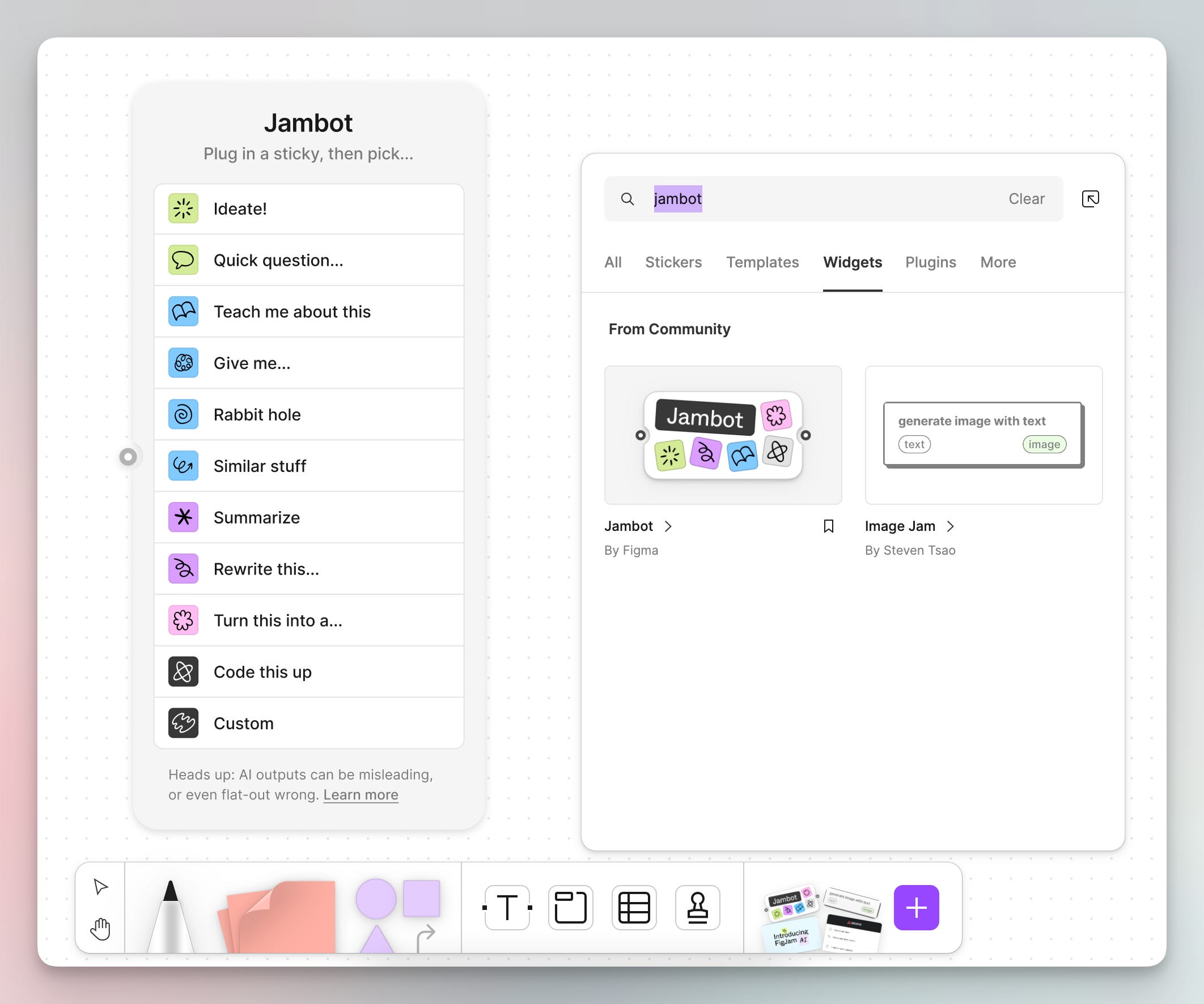The width and height of the screenshot is (1204, 1004).
Task: Open the Learn more link
Action: click(x=360, y=795)
